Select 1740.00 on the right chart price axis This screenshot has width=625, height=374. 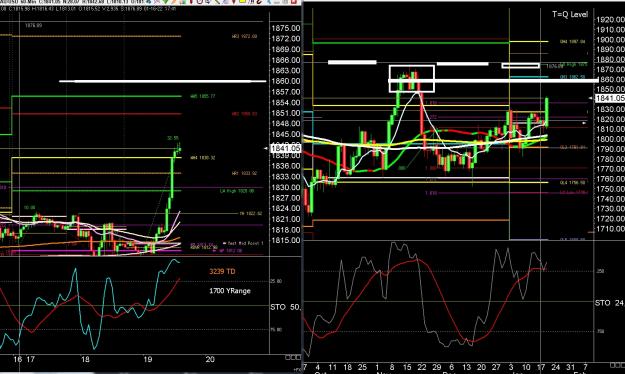(610, 199)
